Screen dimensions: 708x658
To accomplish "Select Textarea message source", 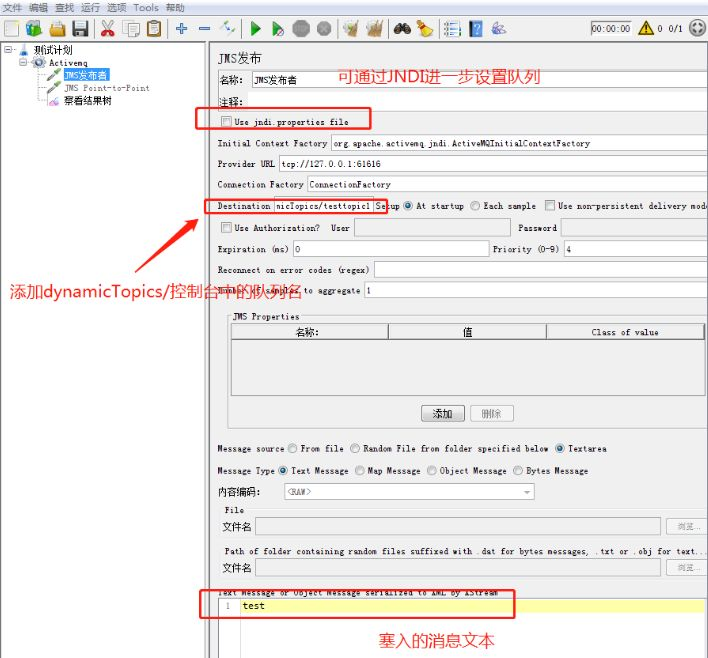I will (x=560, y=448).
